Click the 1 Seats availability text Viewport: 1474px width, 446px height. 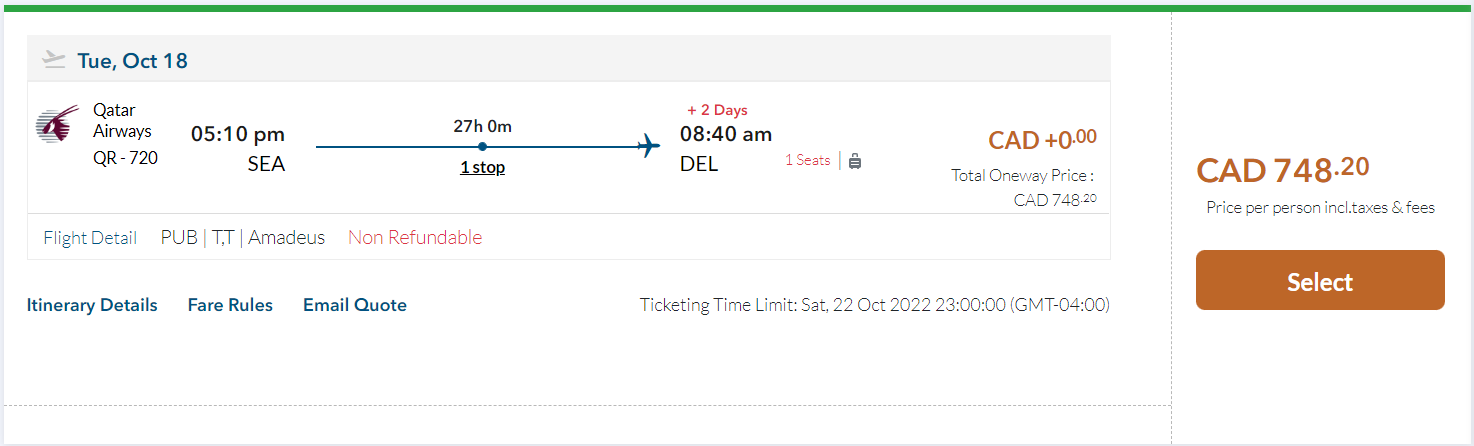[x=807, y=160]
